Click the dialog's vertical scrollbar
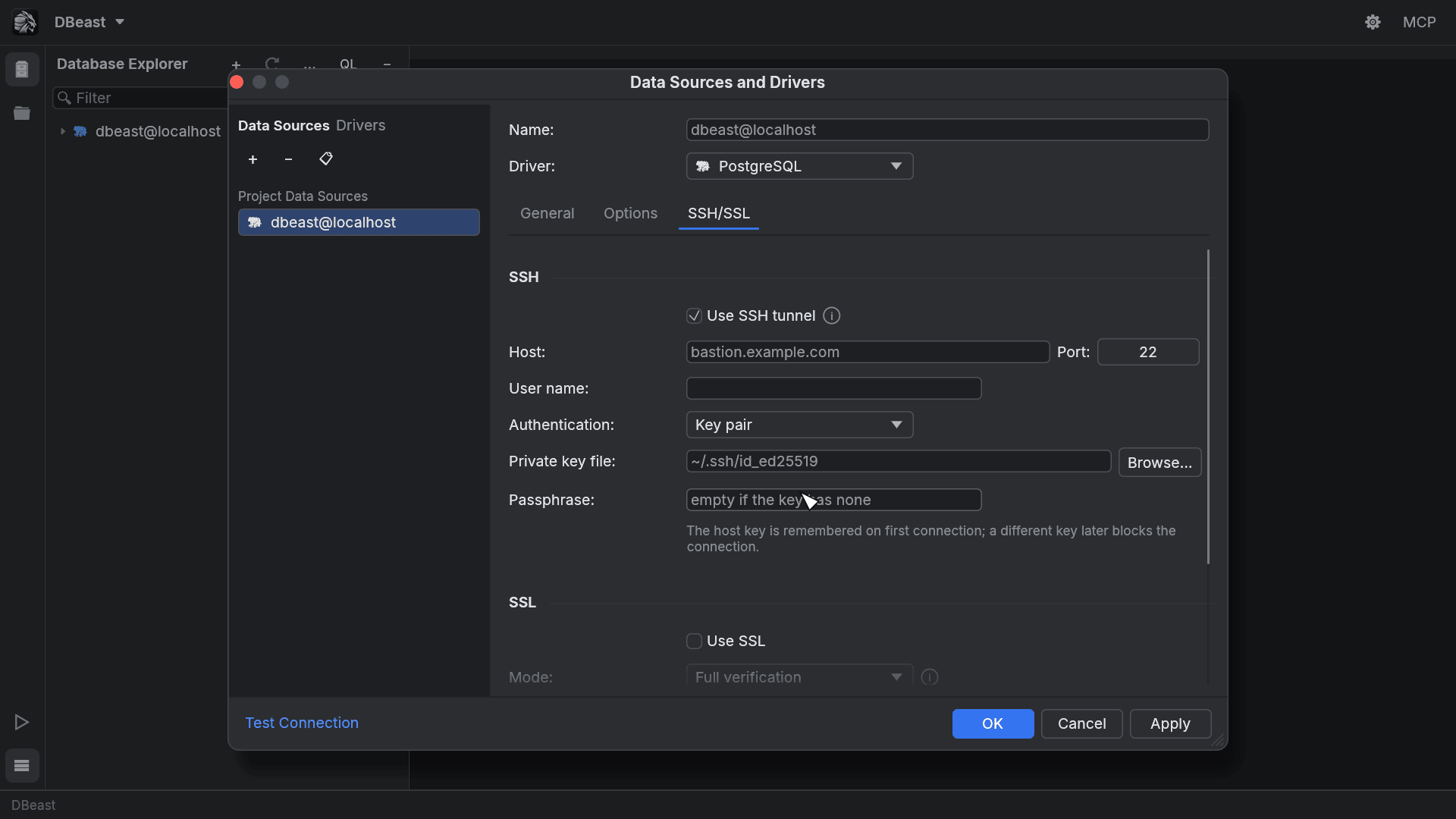This screenshot has width=1456, height=819. (1208, 406)
